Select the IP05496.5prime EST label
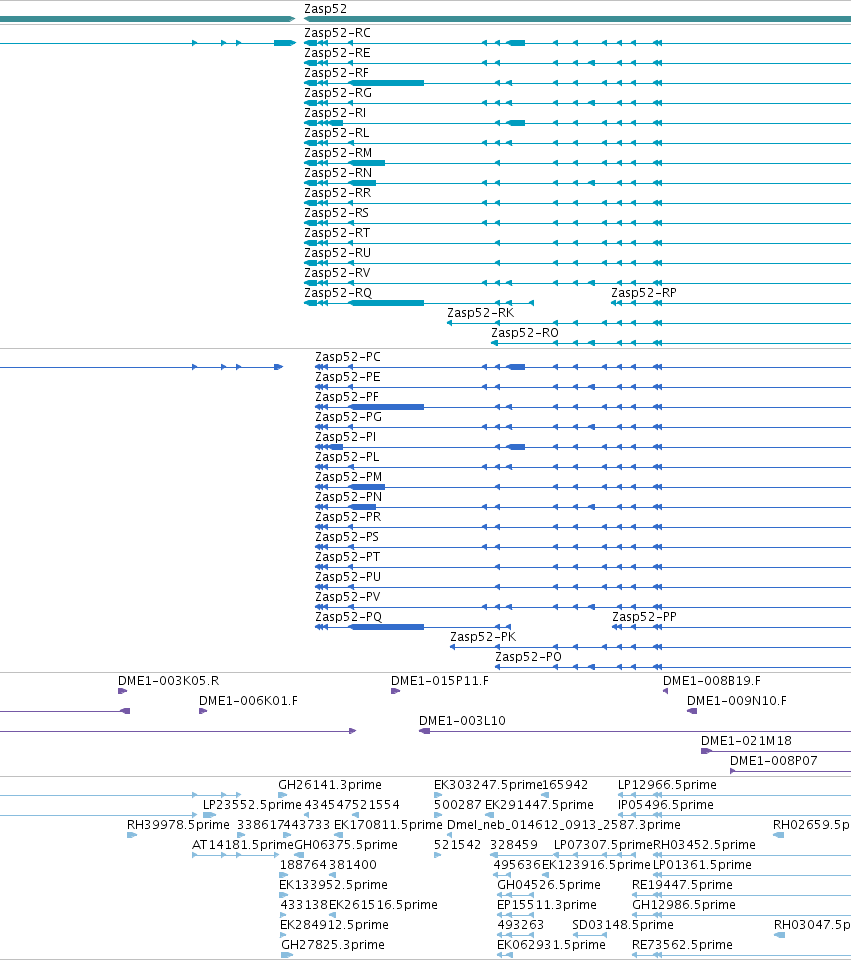The image size is (851, 960). [665, 805]
